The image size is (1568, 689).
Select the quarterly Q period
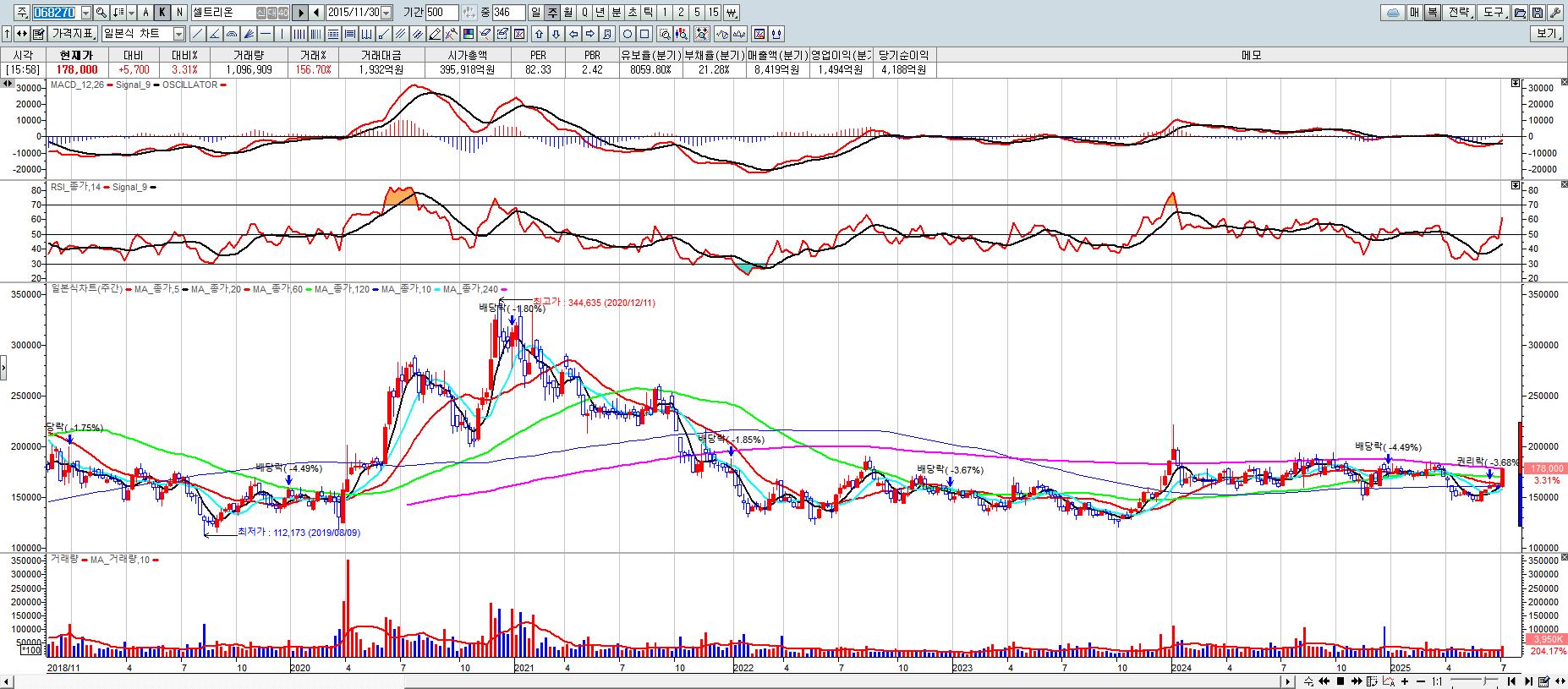tap(583, 13)
